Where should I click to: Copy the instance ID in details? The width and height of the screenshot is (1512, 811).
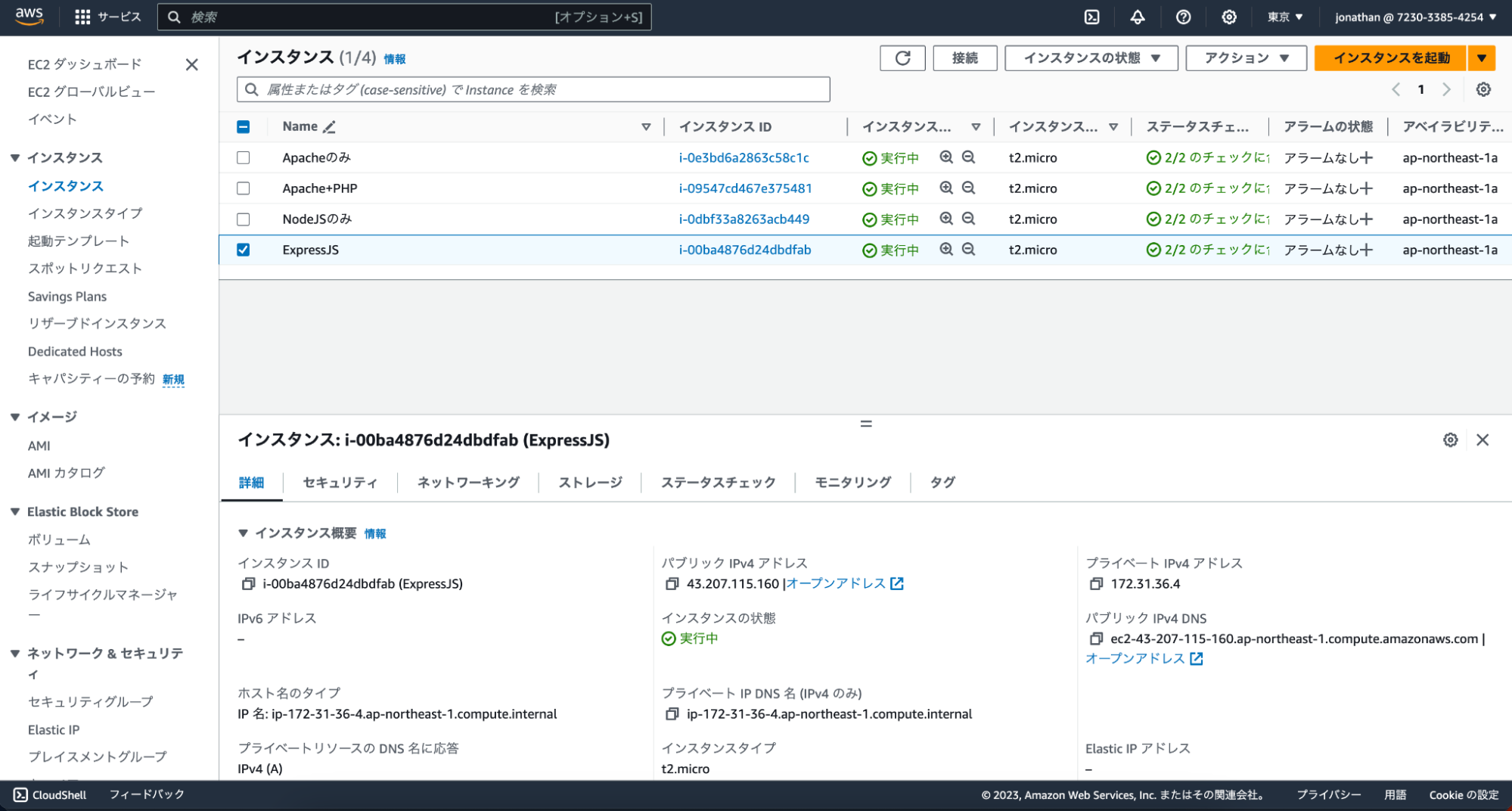point(248,584)
